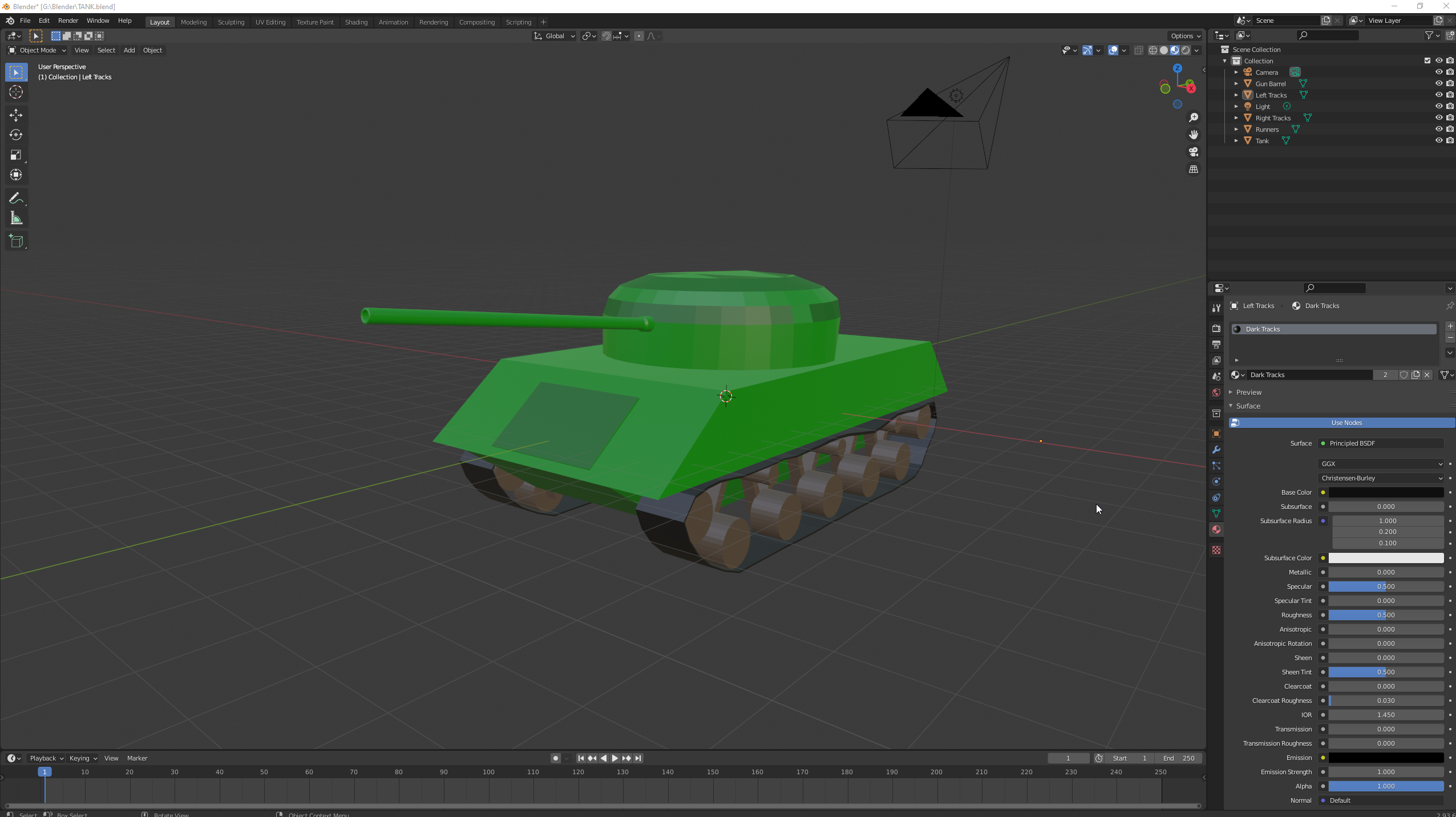Click the Base Color swatch
This screenshot has width=1456, height=817.
pyautogui.click(x=1386, y=492)
